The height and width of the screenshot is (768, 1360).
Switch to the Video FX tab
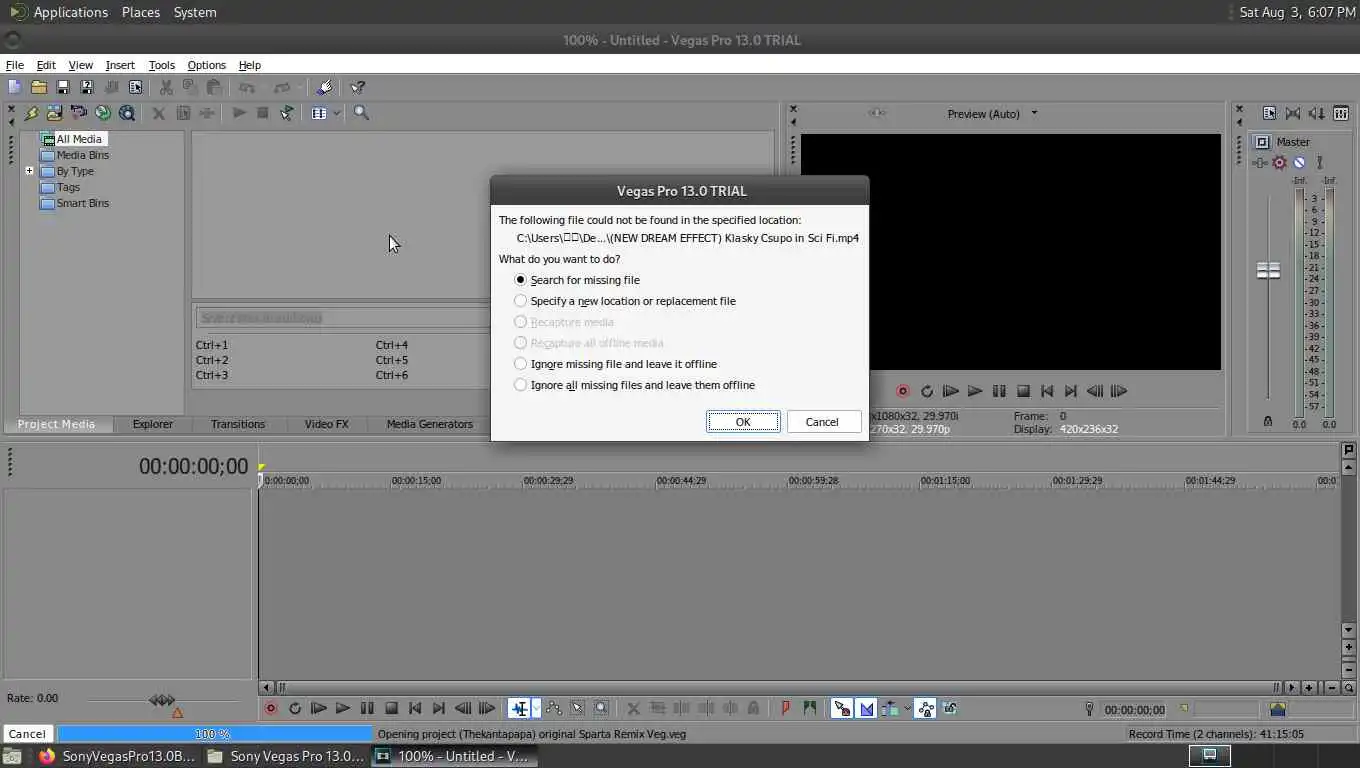(x=326, y=424)
